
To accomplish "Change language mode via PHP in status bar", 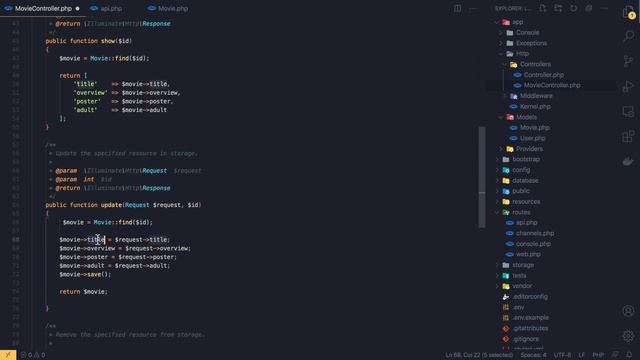I will [x=598, y=355].
